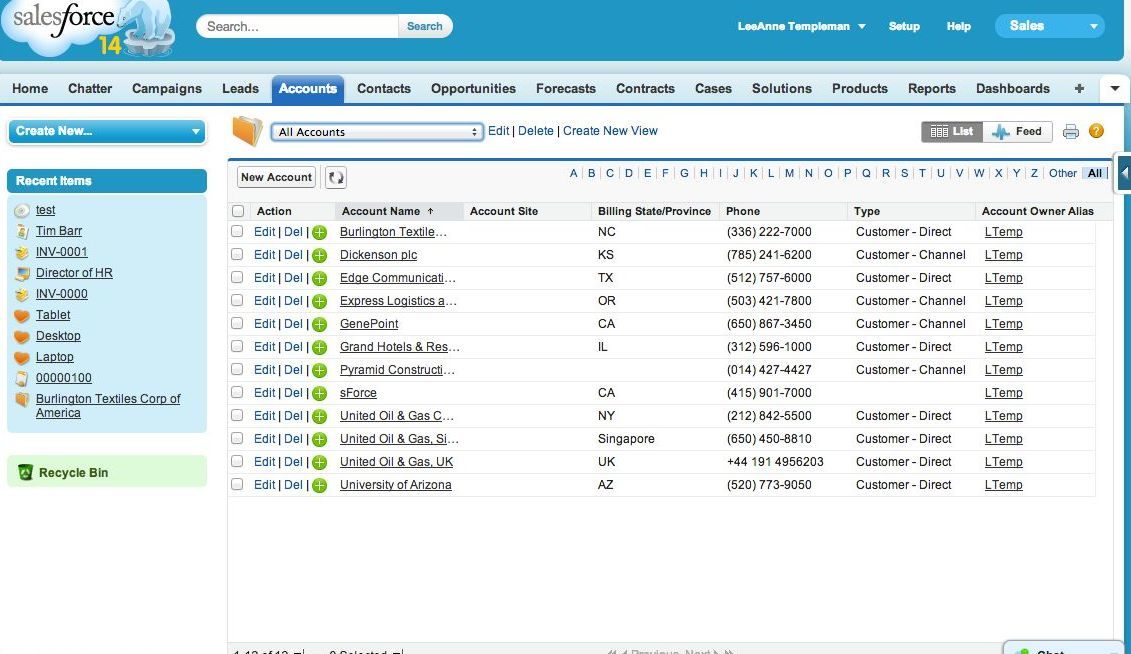Click the phone cell (415) 901-7000
Screen dimensions: 1131x654
[769, 393]
